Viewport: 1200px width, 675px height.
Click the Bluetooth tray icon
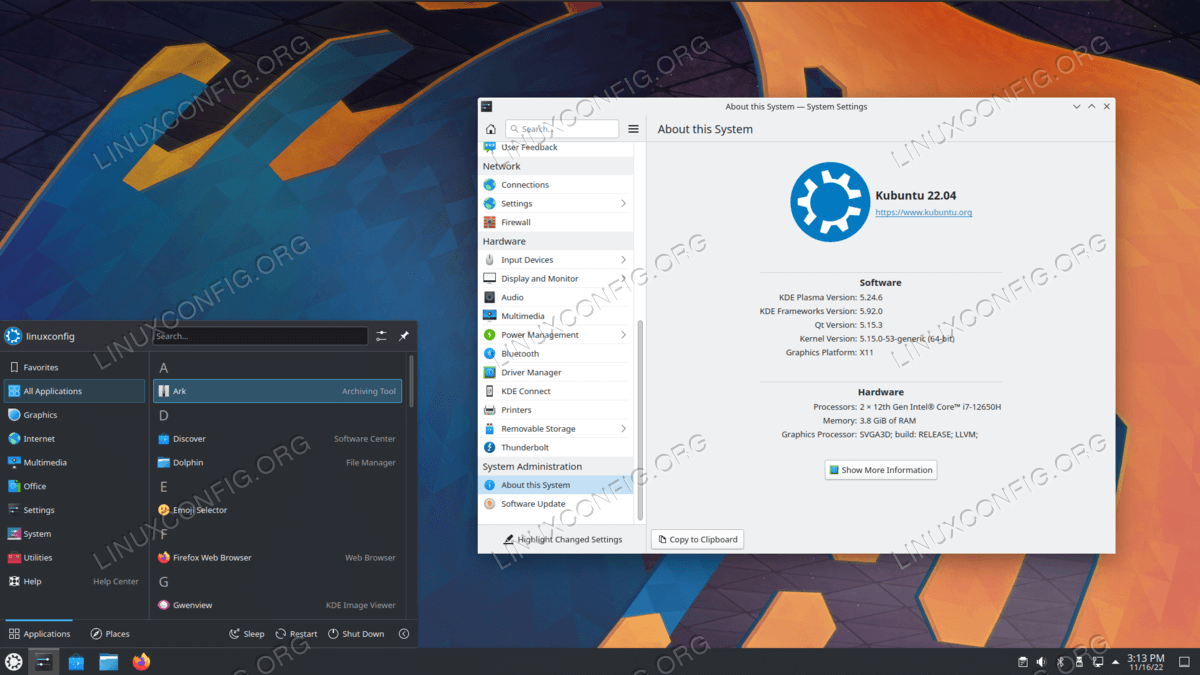tap(1061, 662)
